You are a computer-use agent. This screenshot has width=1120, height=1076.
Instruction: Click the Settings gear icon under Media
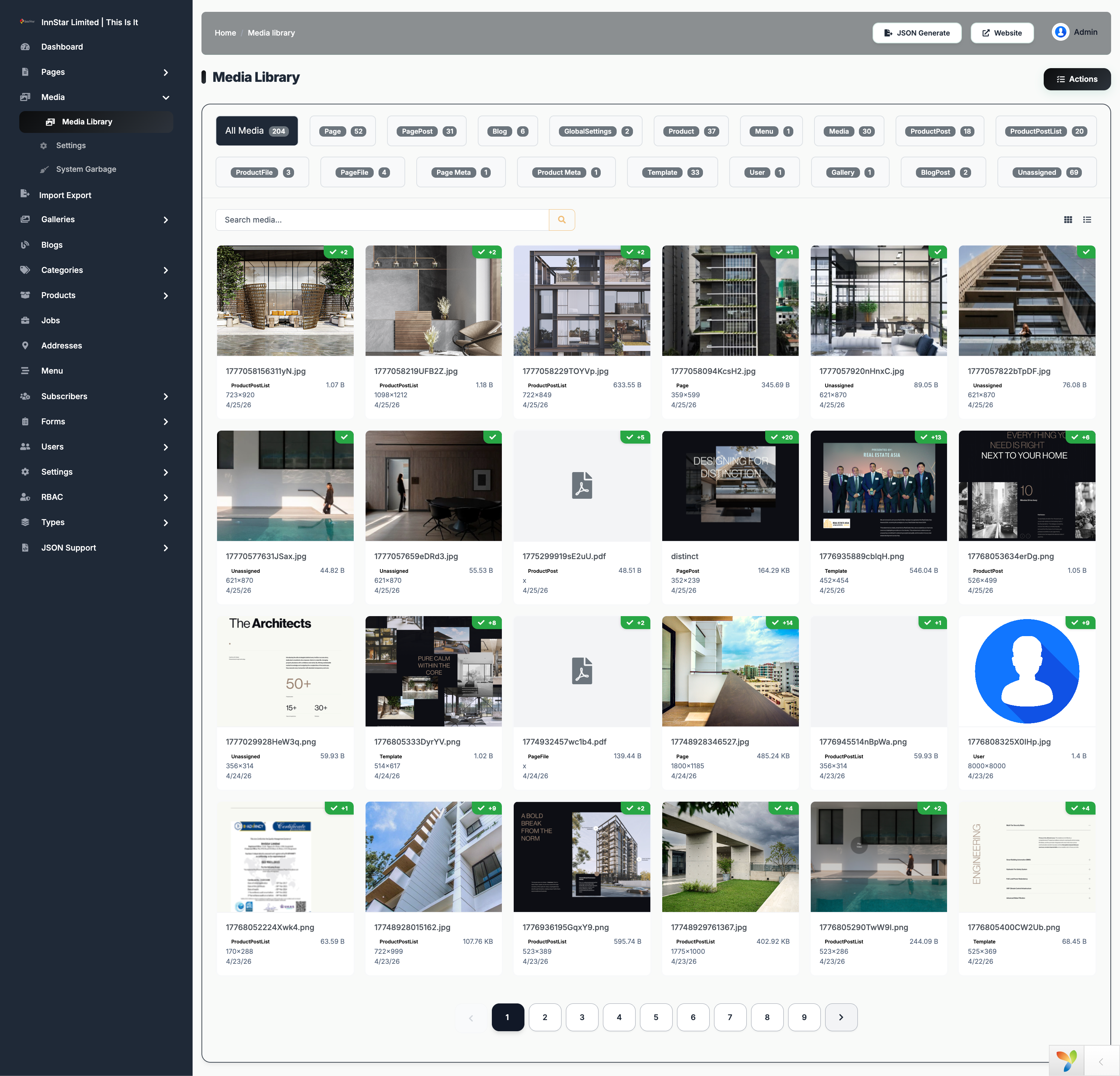pyautogui.click(x=44, y=146)
